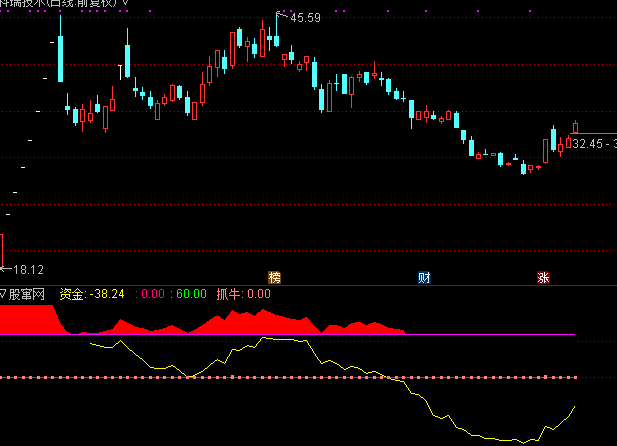Open the dropdown arrow after the stock title
This screenshot has height=446, width=617.
(125, 2)
